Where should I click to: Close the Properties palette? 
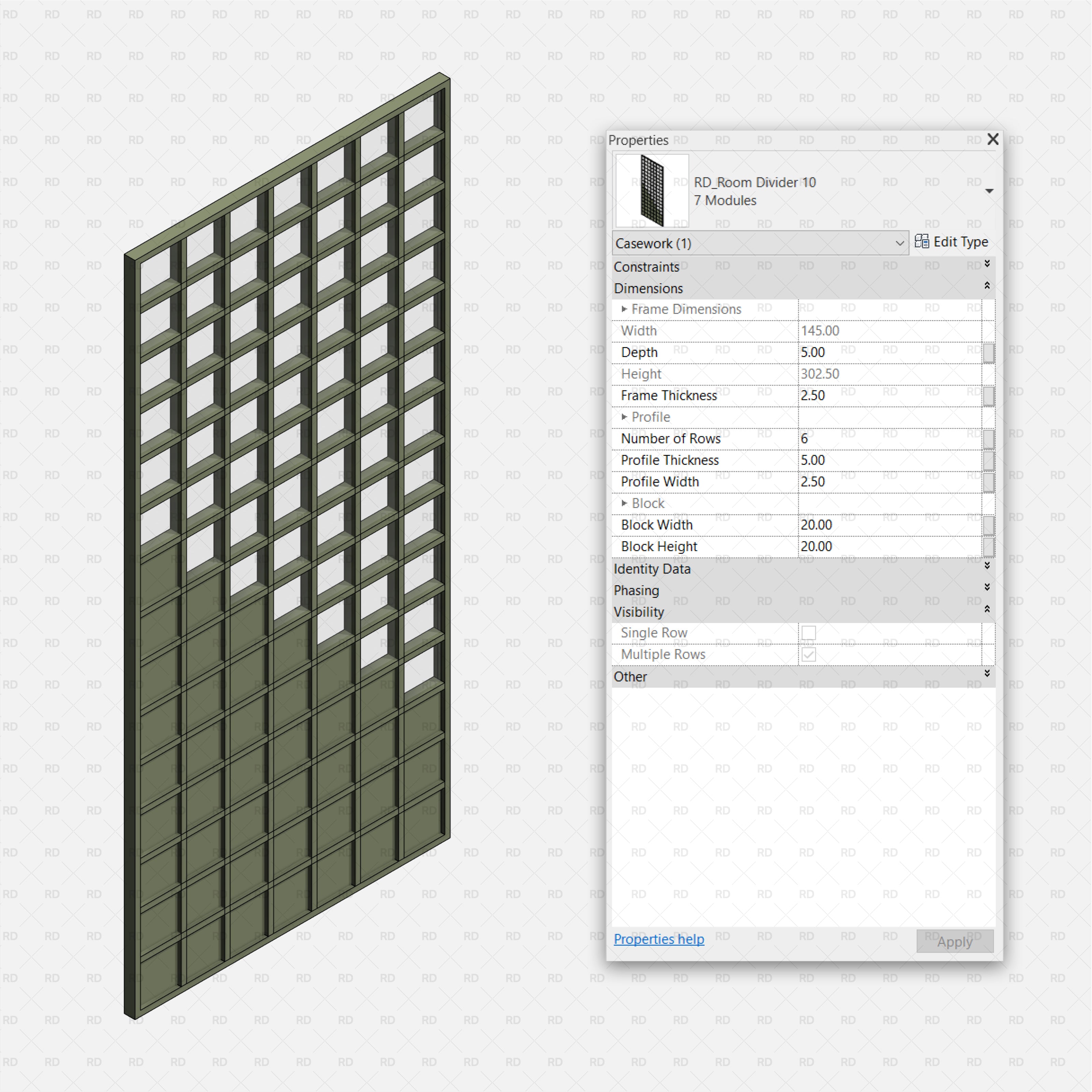click(993, 140)
